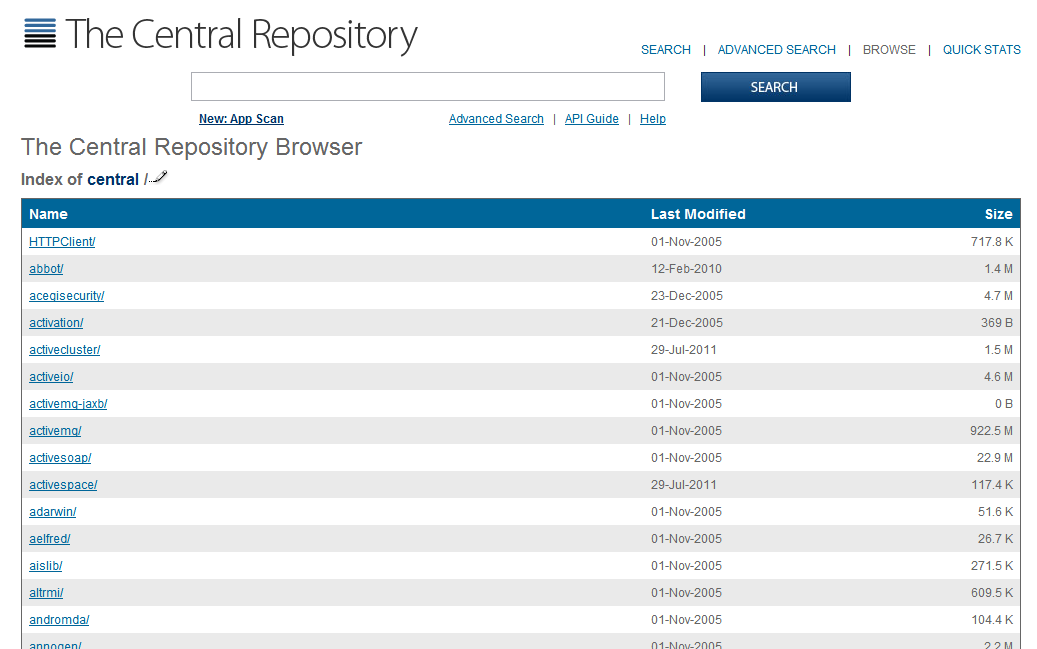Select the 12-Feb-2010 date for abbot
The width and height of the screenshot is (1037, 649).
(686, 269)
